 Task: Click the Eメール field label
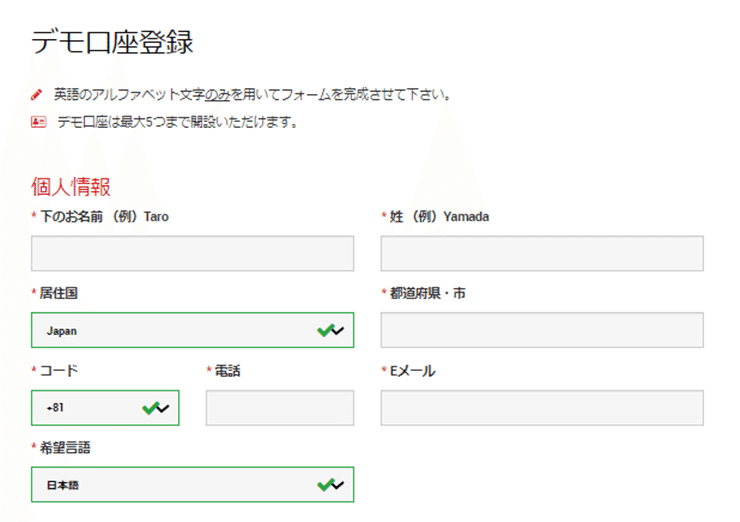pyautogui.click(x=413, y=371)
